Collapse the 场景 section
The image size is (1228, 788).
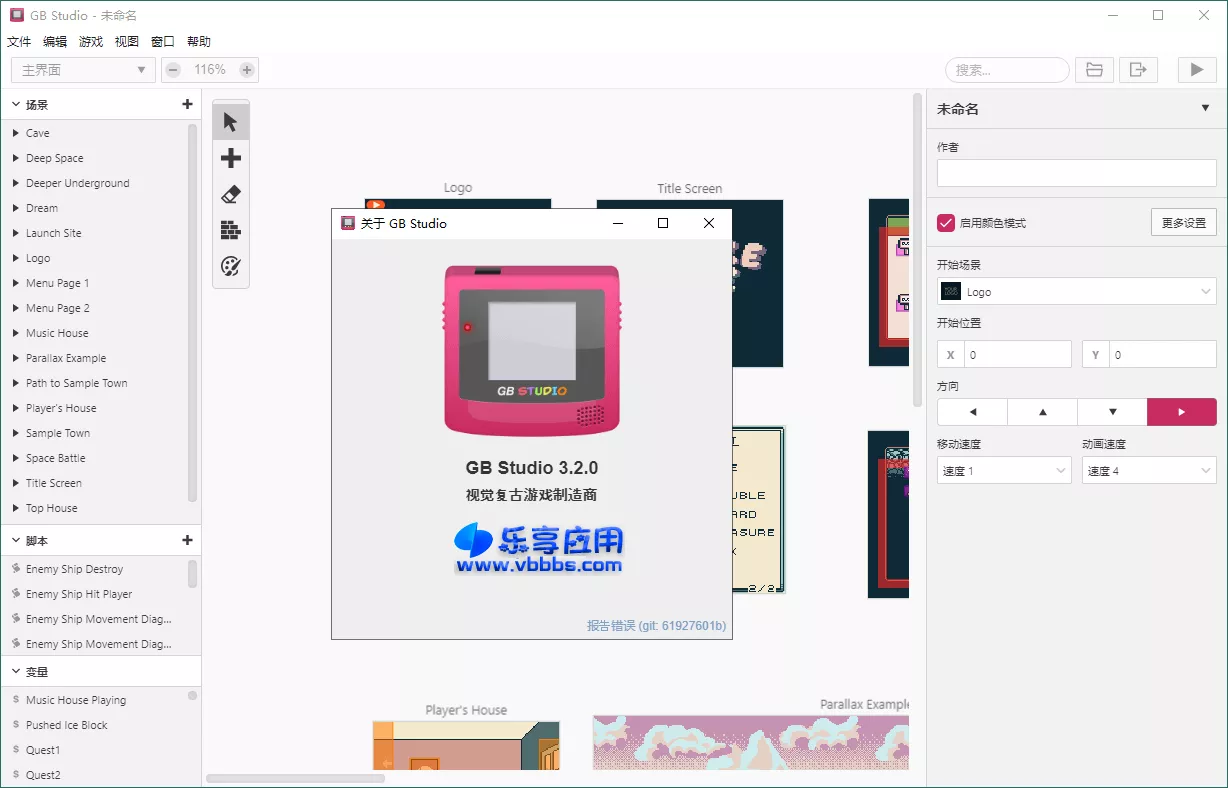tap(16, 104)
